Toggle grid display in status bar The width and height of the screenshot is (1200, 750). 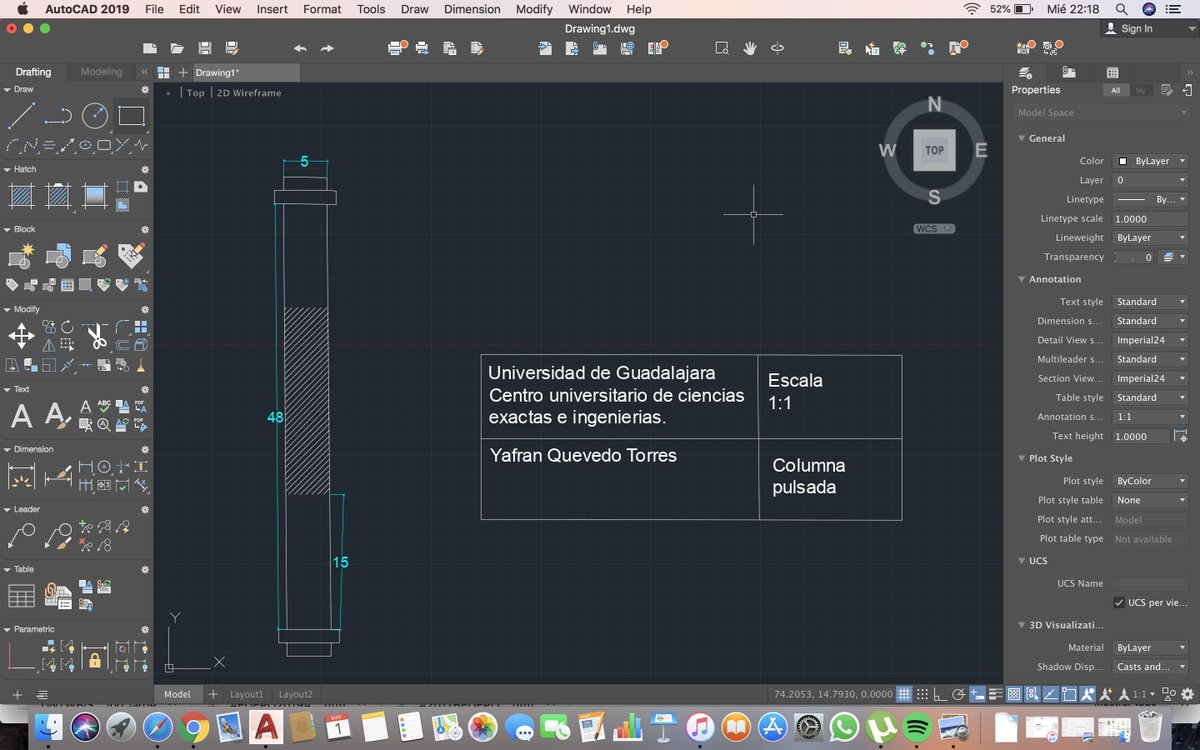(x=904, y=694)
